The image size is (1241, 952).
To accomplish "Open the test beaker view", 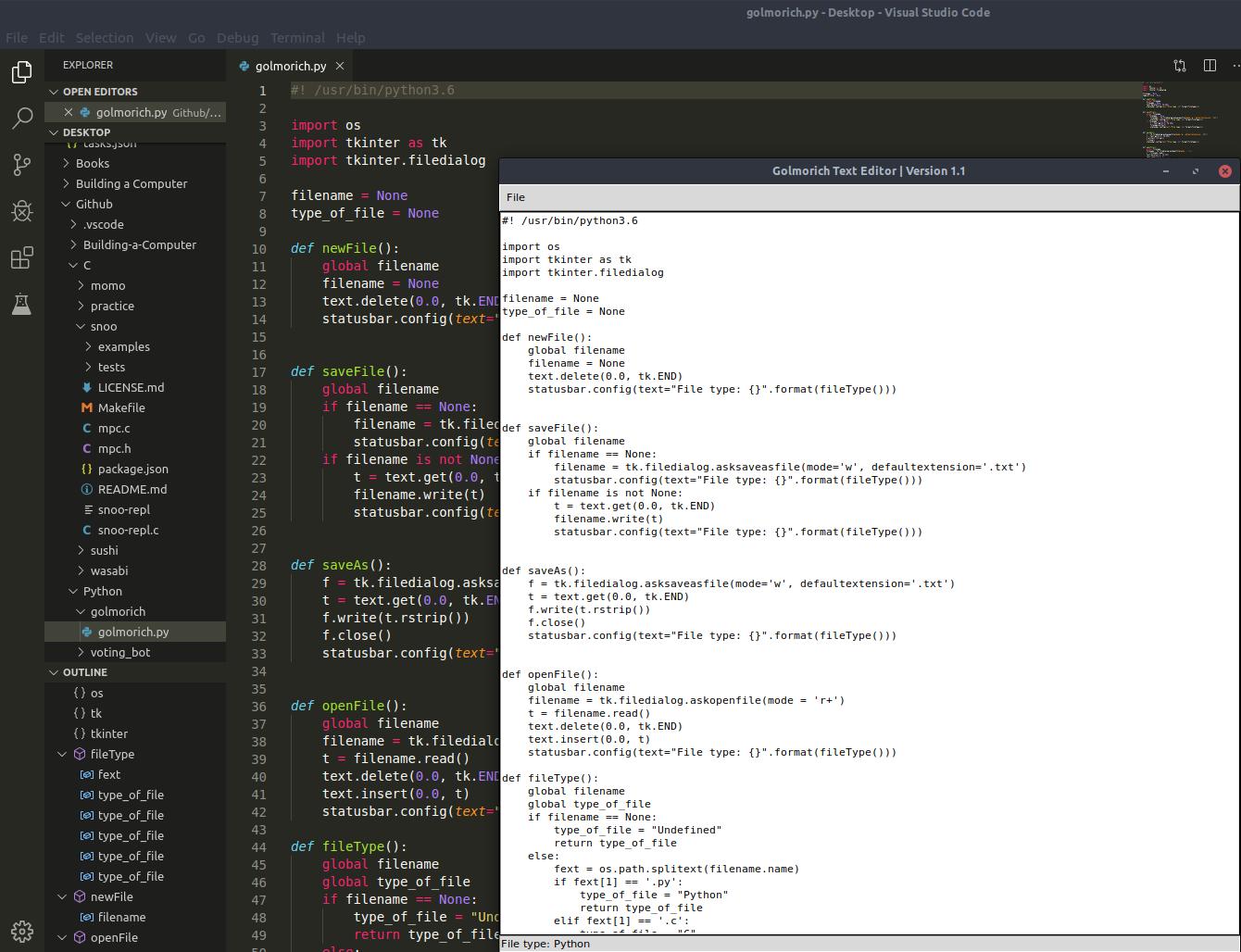I will click(21, 304).
